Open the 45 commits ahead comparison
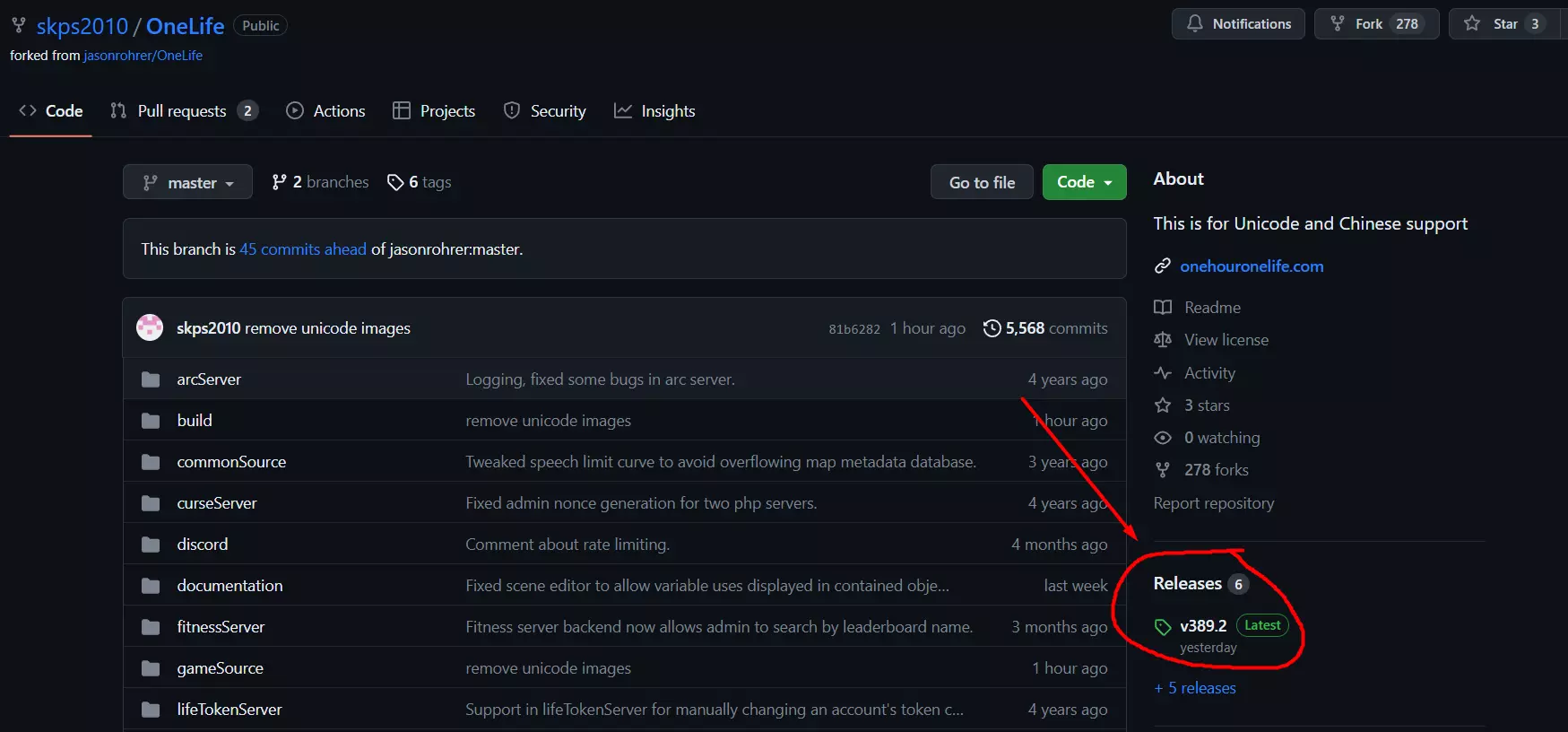 tap(303, 249)
